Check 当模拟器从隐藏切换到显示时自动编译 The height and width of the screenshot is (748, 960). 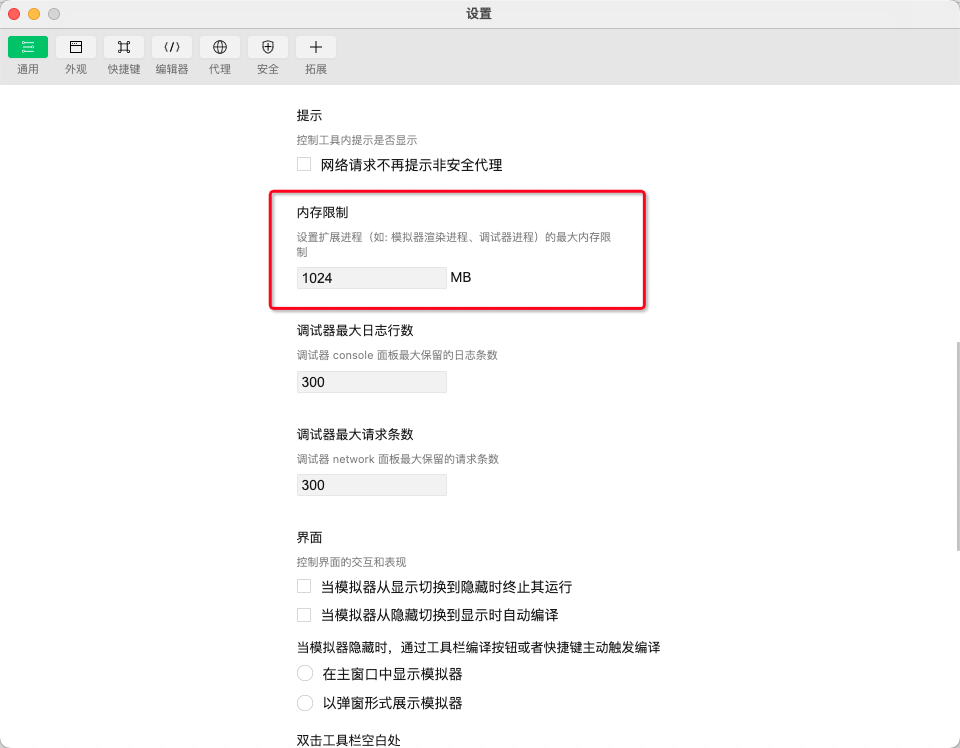304,615
